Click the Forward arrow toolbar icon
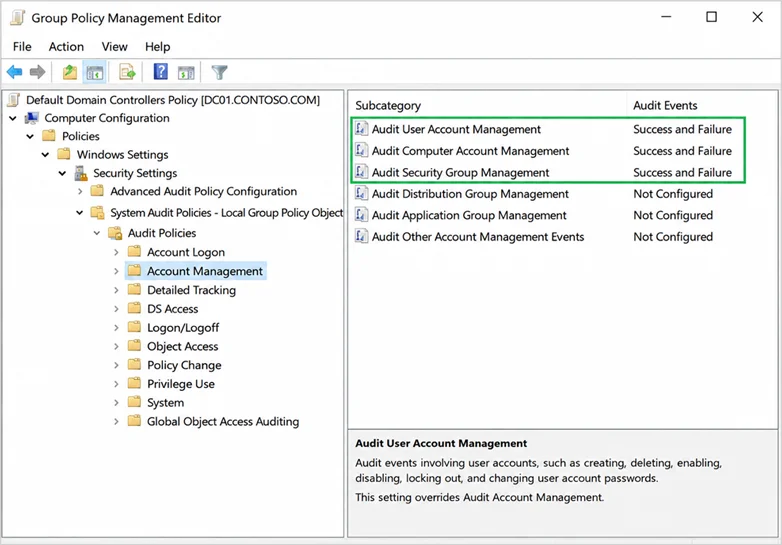 pos(37,72)
